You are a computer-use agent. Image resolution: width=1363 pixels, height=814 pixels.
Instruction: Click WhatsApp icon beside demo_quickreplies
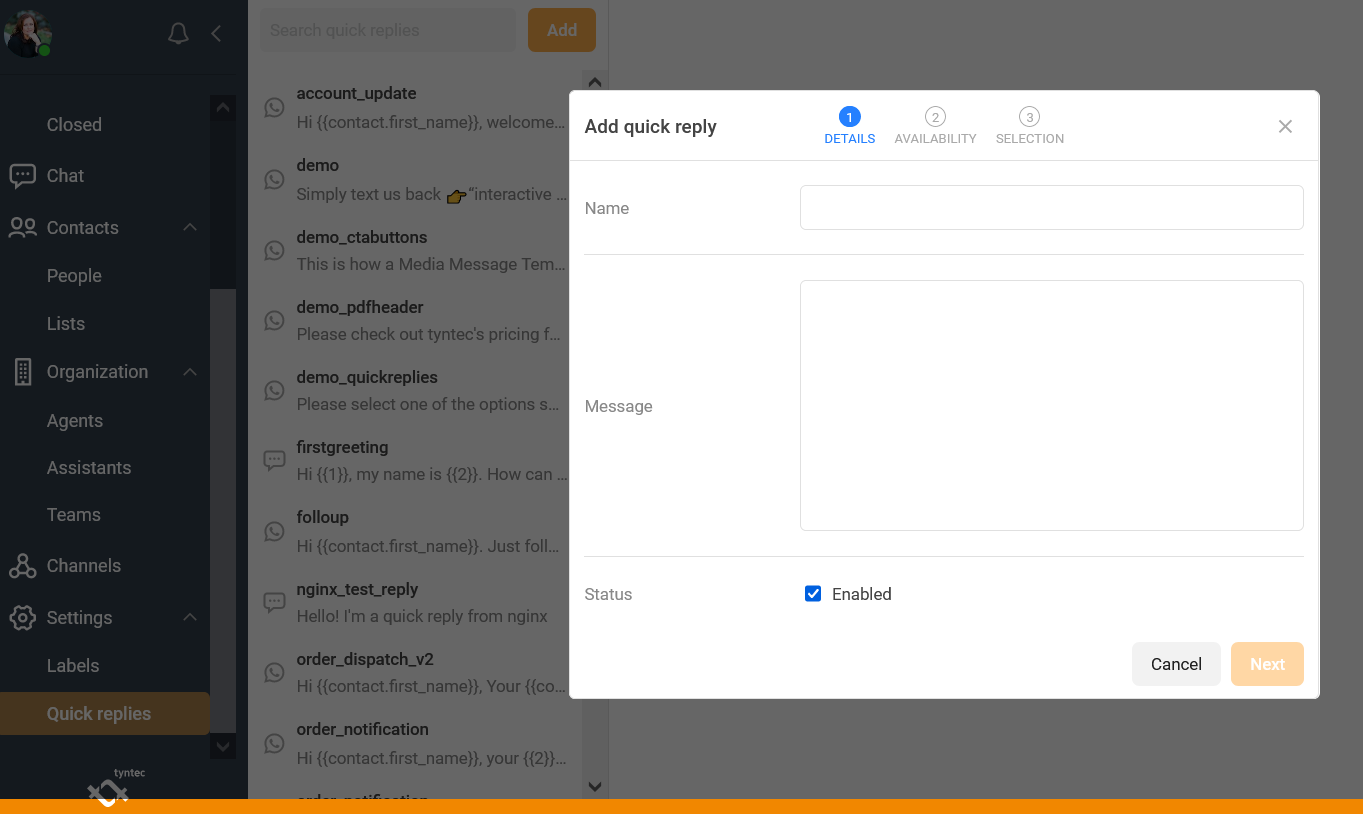pyautogui.click(x=274, y=391)
